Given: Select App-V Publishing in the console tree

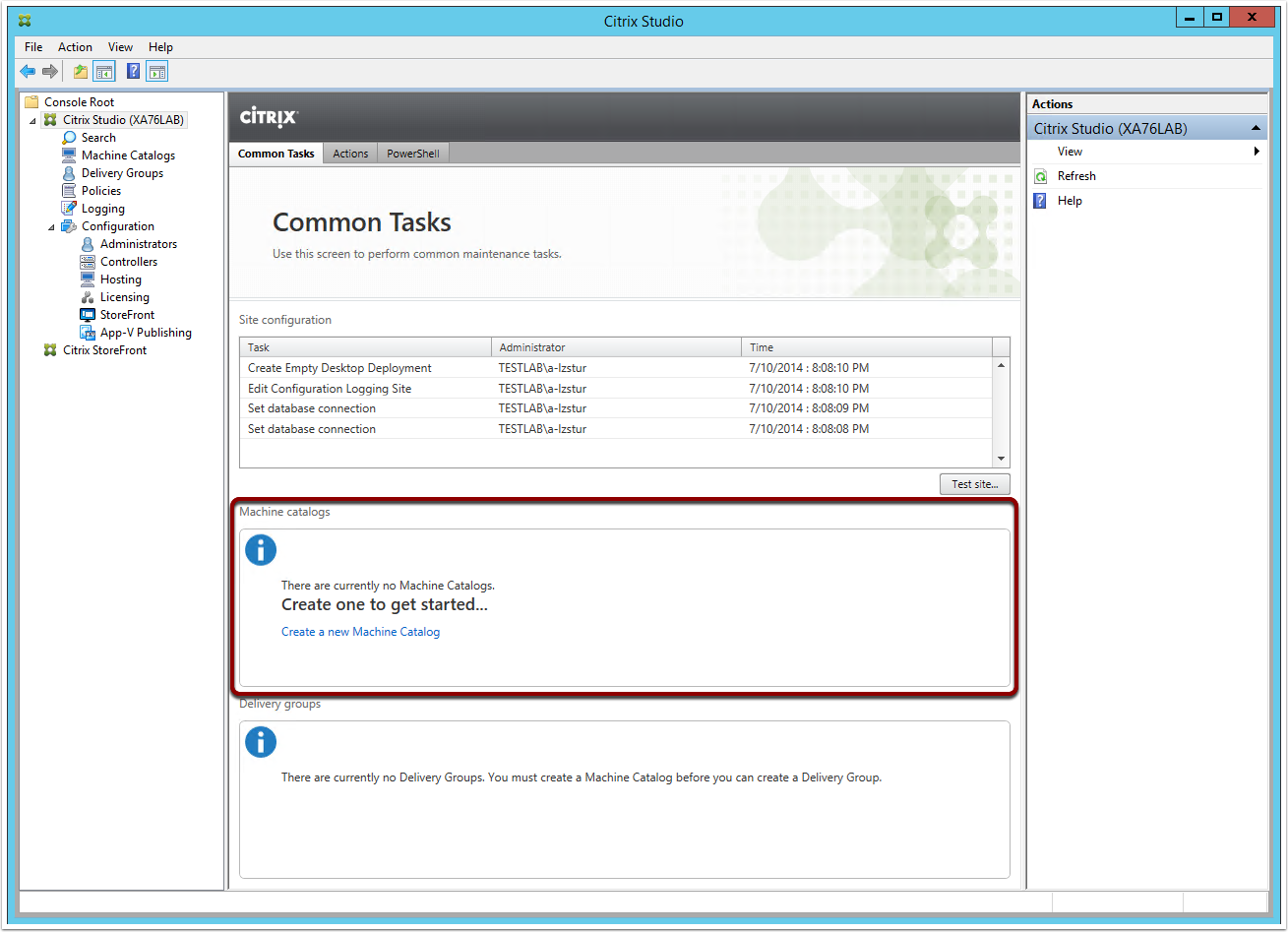Looking at the screenshot, I should [146, 333].
